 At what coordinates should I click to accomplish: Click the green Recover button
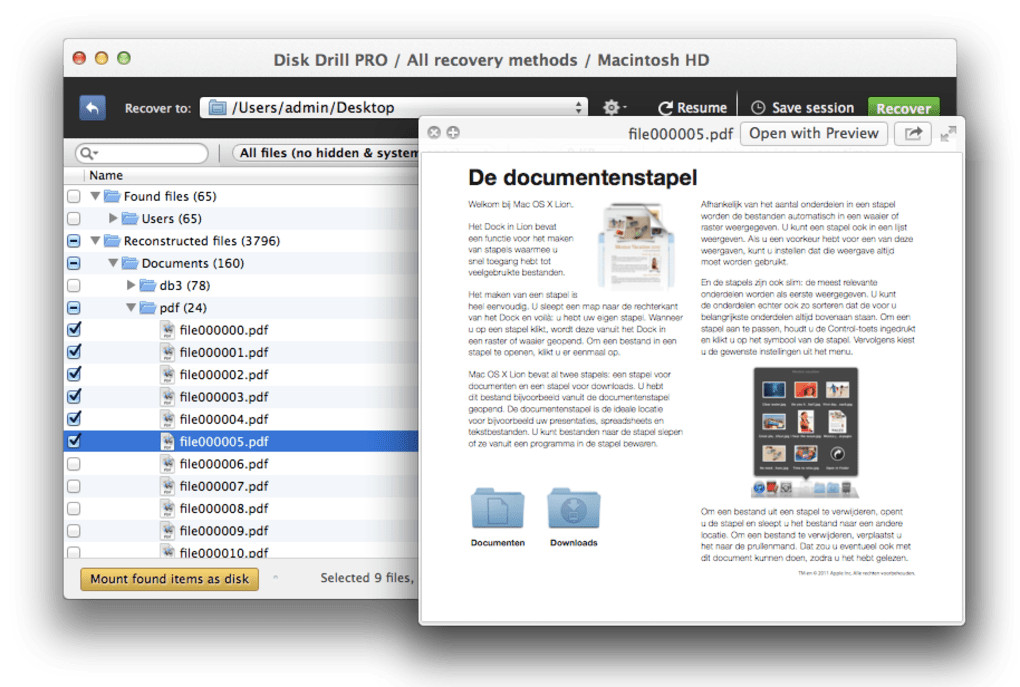(x=904, y=108)
